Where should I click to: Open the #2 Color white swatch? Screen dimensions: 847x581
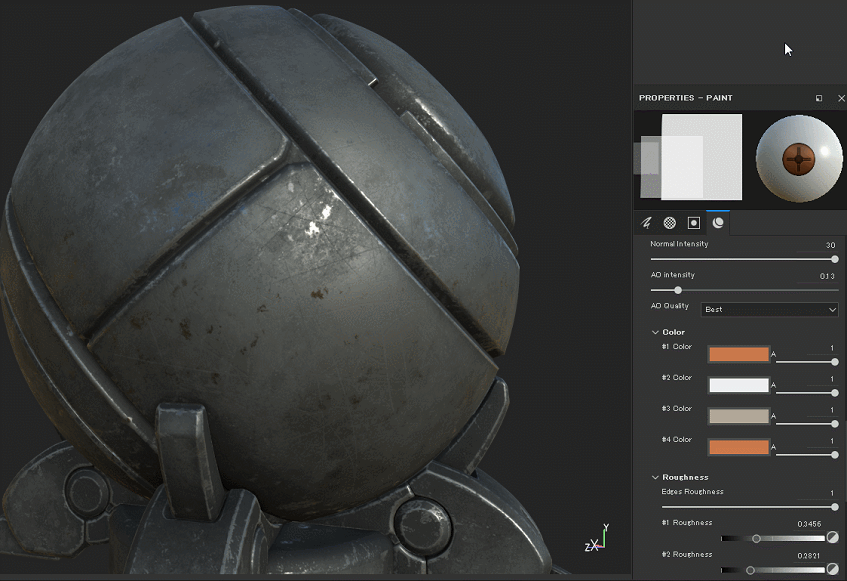pyautogui.click(x=738, y=385)
